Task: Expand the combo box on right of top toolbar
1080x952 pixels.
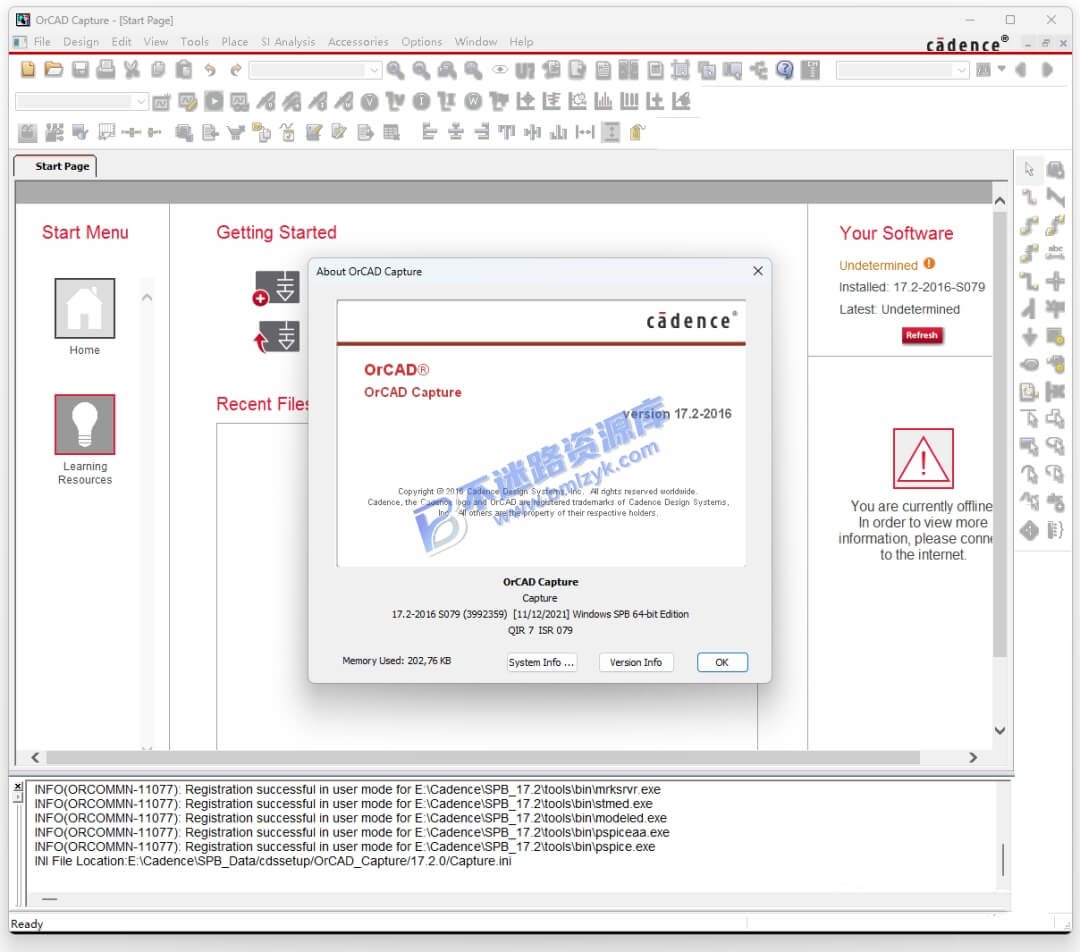Action: click(961, 70)
